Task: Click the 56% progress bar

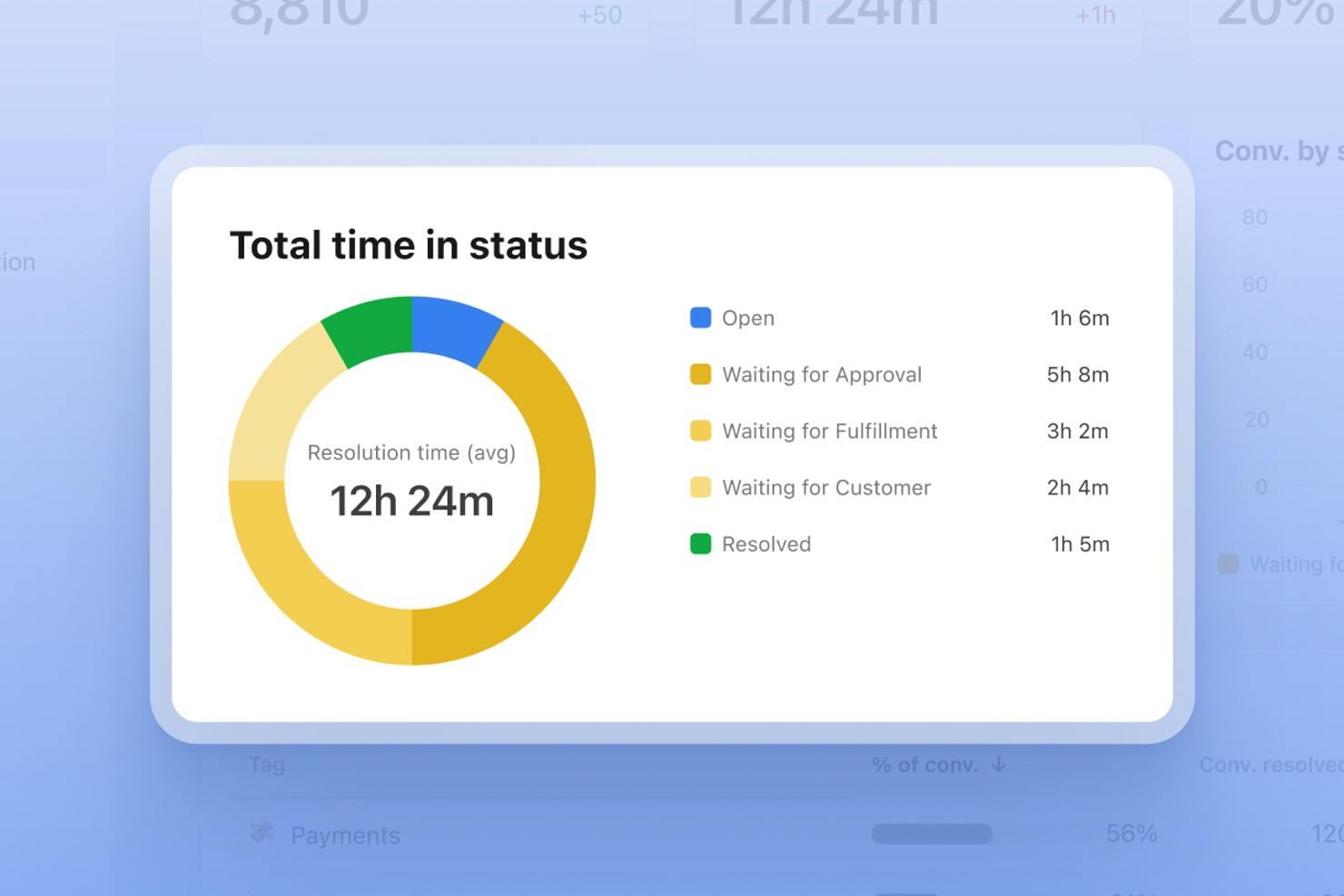Action: tap(931, 832)
